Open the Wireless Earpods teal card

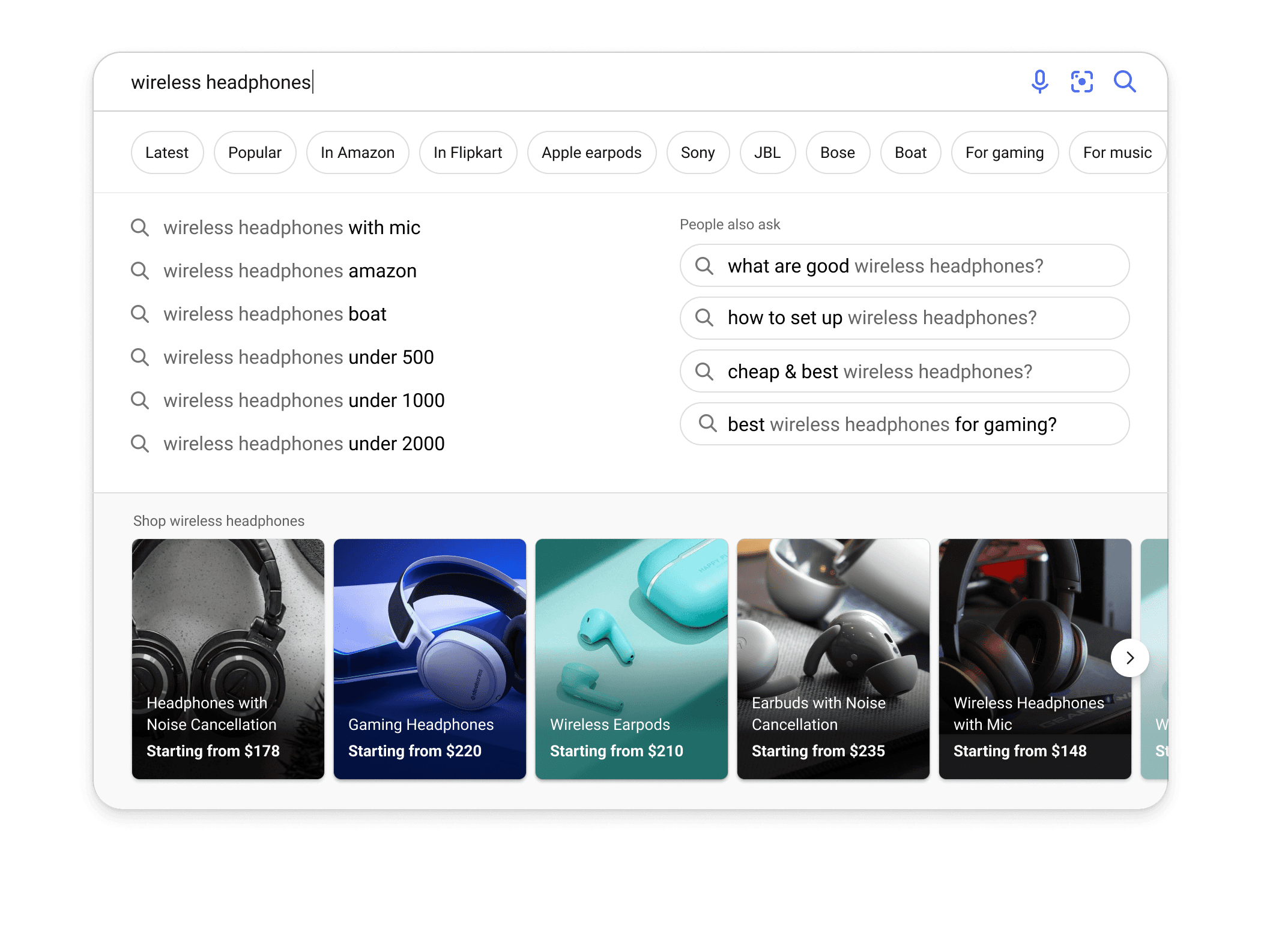(x=631, y=658)
